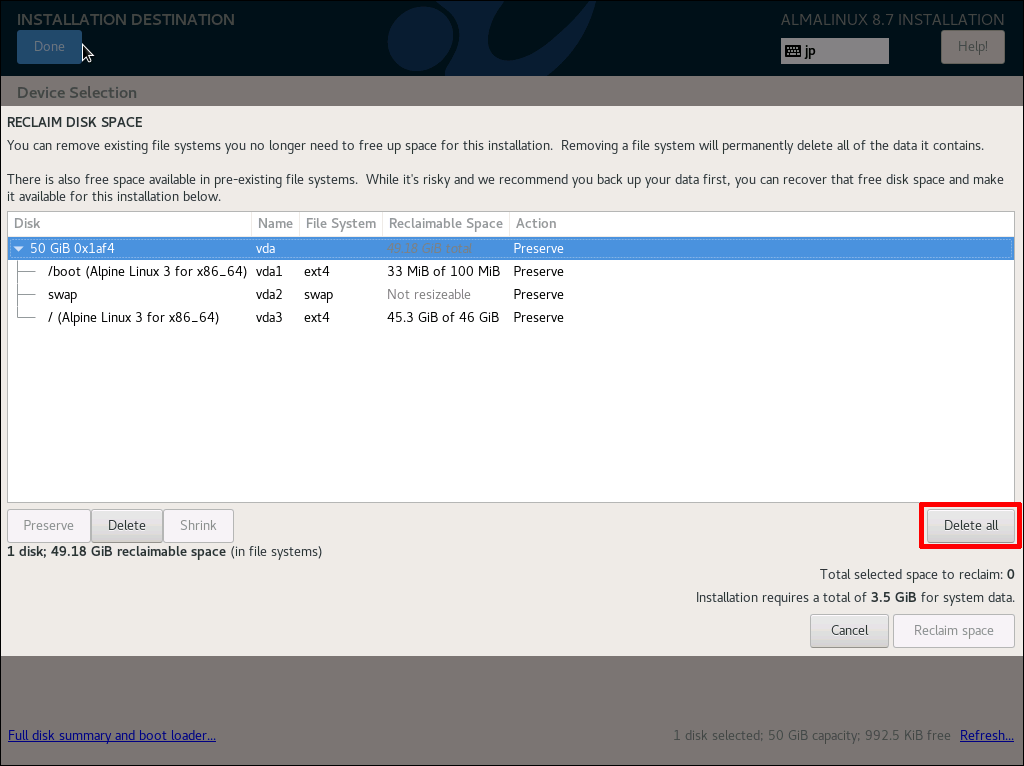1024x766 pixels.
Task: Click the Done button
Action: pos(49,47)
